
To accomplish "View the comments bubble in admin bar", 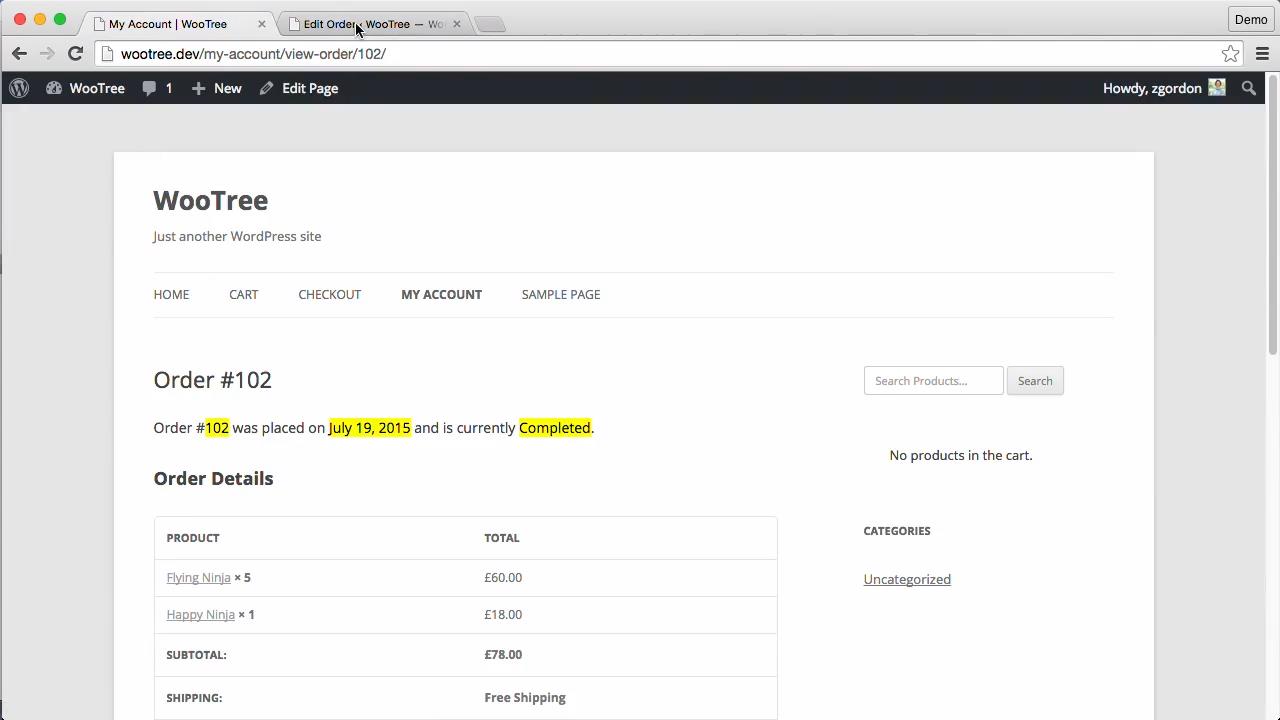I will coord(157,88).
